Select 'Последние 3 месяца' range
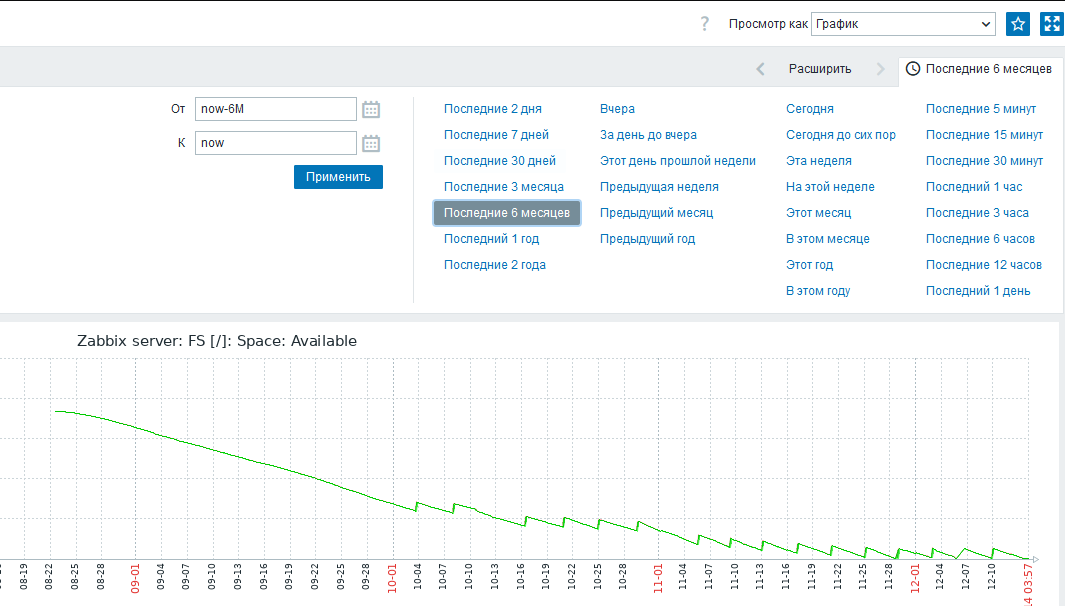This screenshot has width=1065, height=606. [504, 187]
